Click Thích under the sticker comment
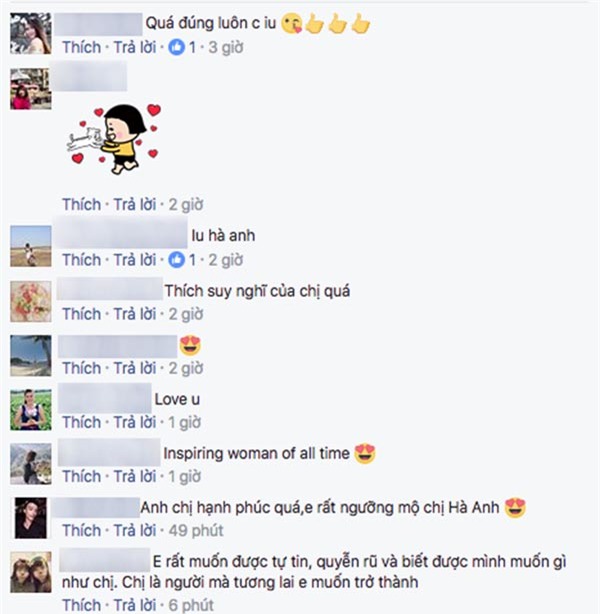 coord(82,204)
